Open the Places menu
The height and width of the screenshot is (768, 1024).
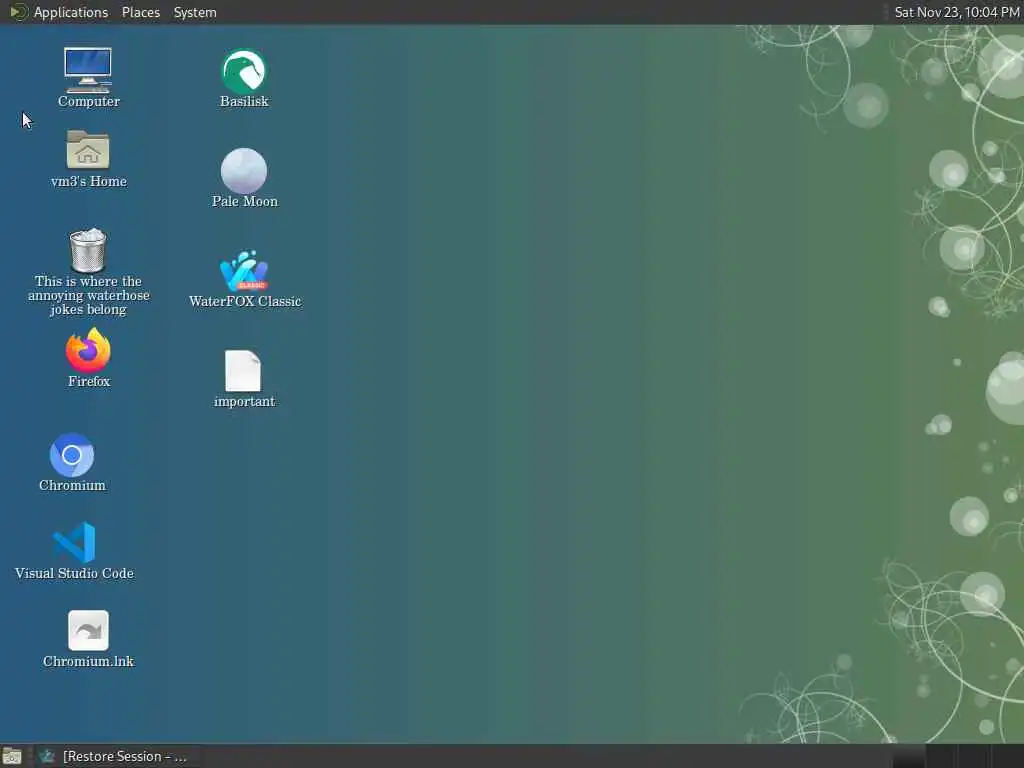(140, 12)
